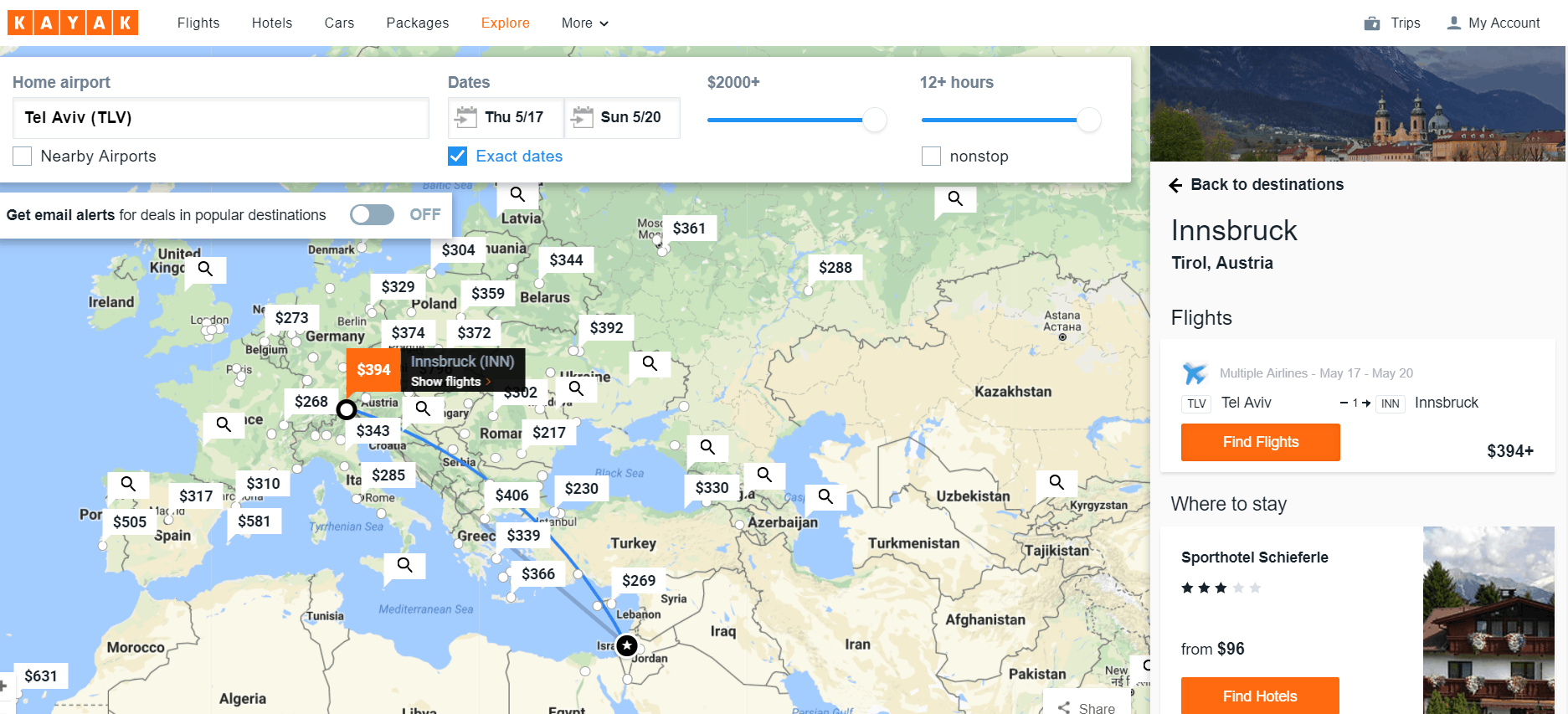Click the Innsbruck circle map marker

[347, 409]
